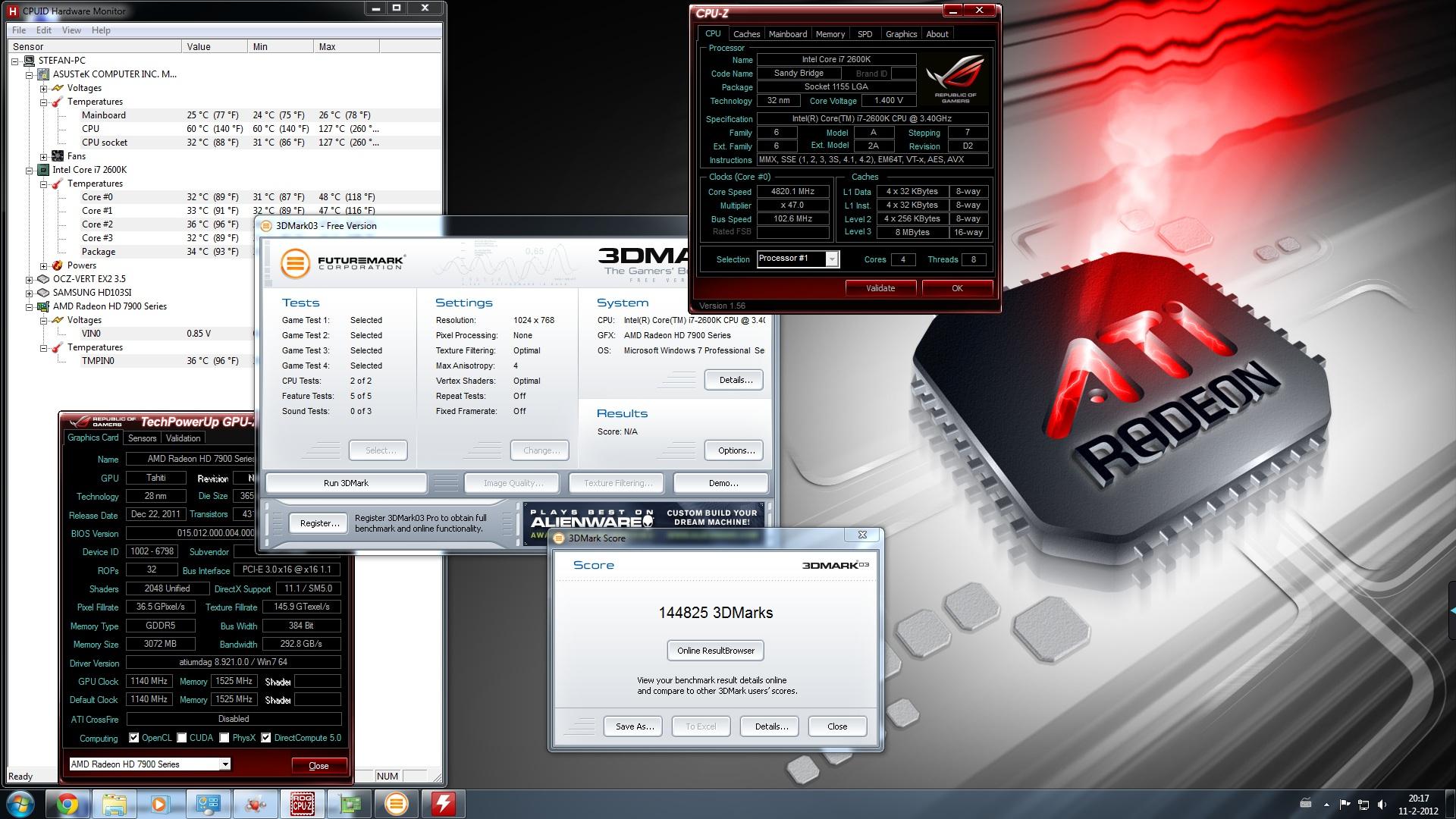
Task: Click the Register button in 3DMark03
Action: pyautogui.click(x=319, y=523)
